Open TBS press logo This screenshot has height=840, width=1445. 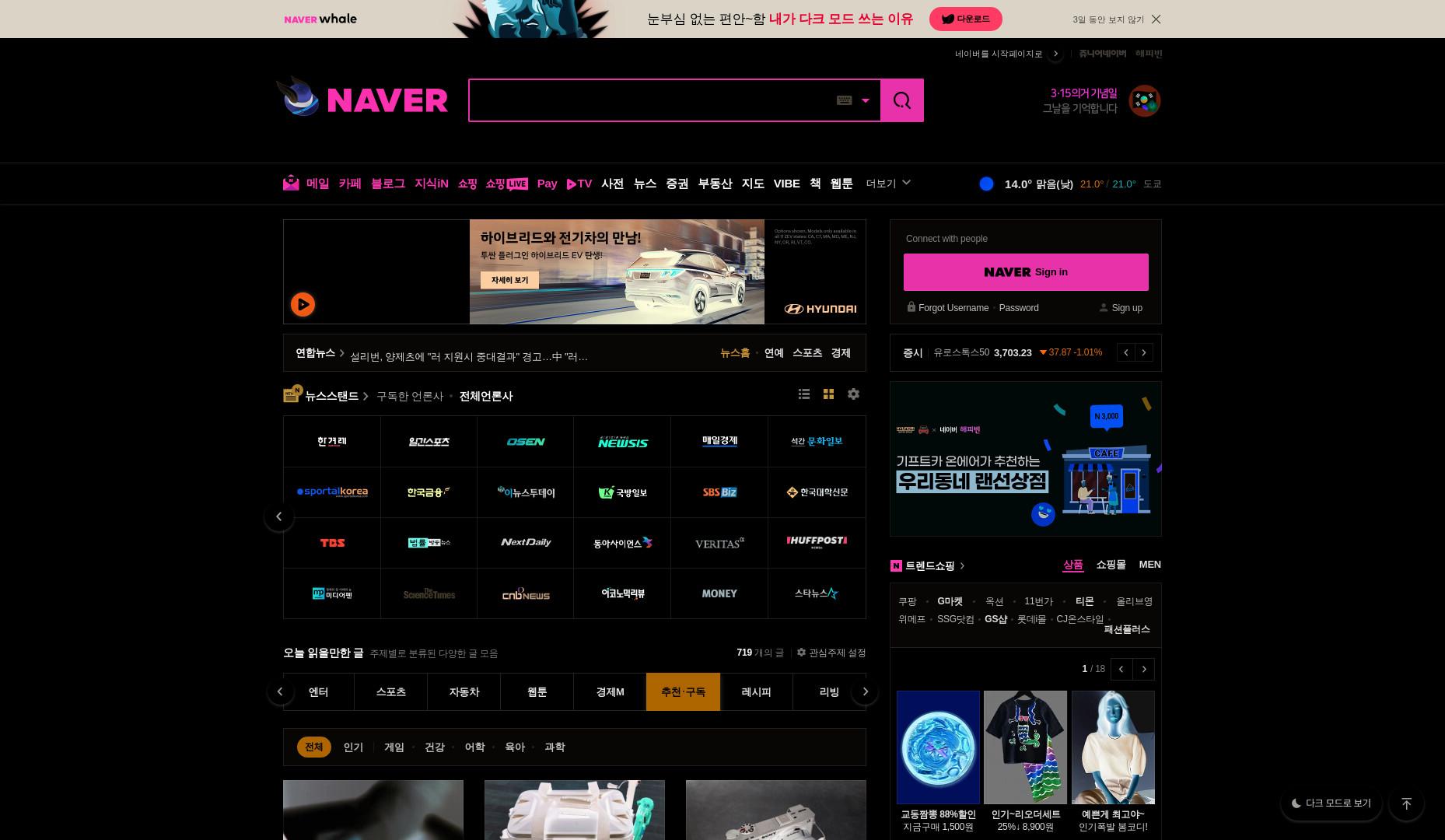(x=332, y=543)
